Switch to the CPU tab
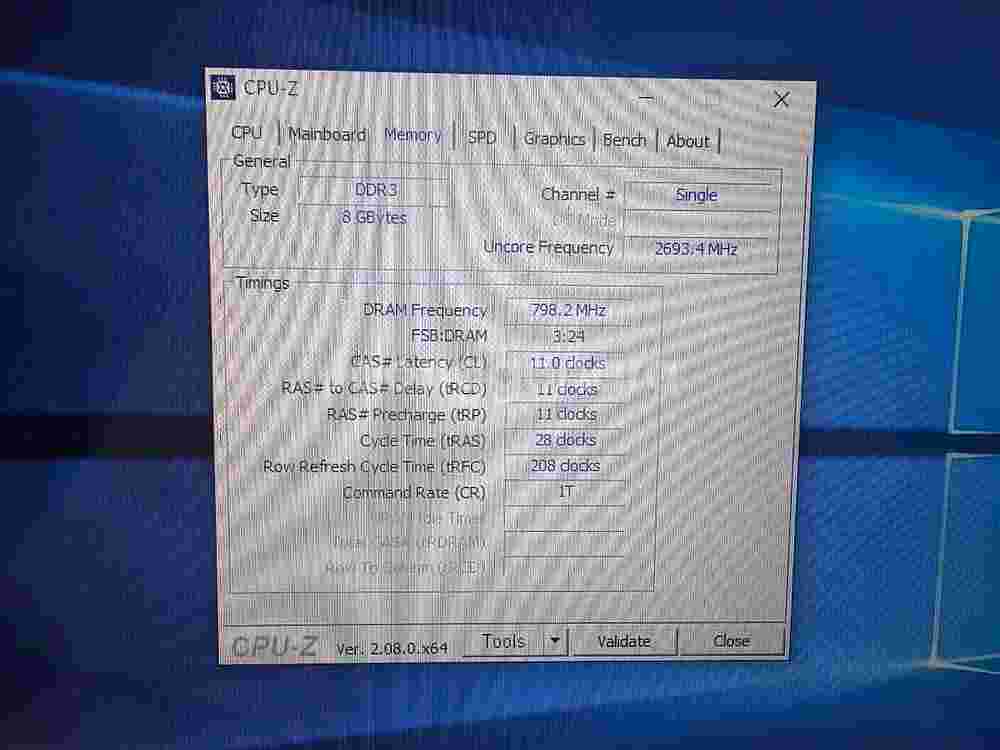The width and height of the screenshot is (1000, 750). (x=247, y=133)
